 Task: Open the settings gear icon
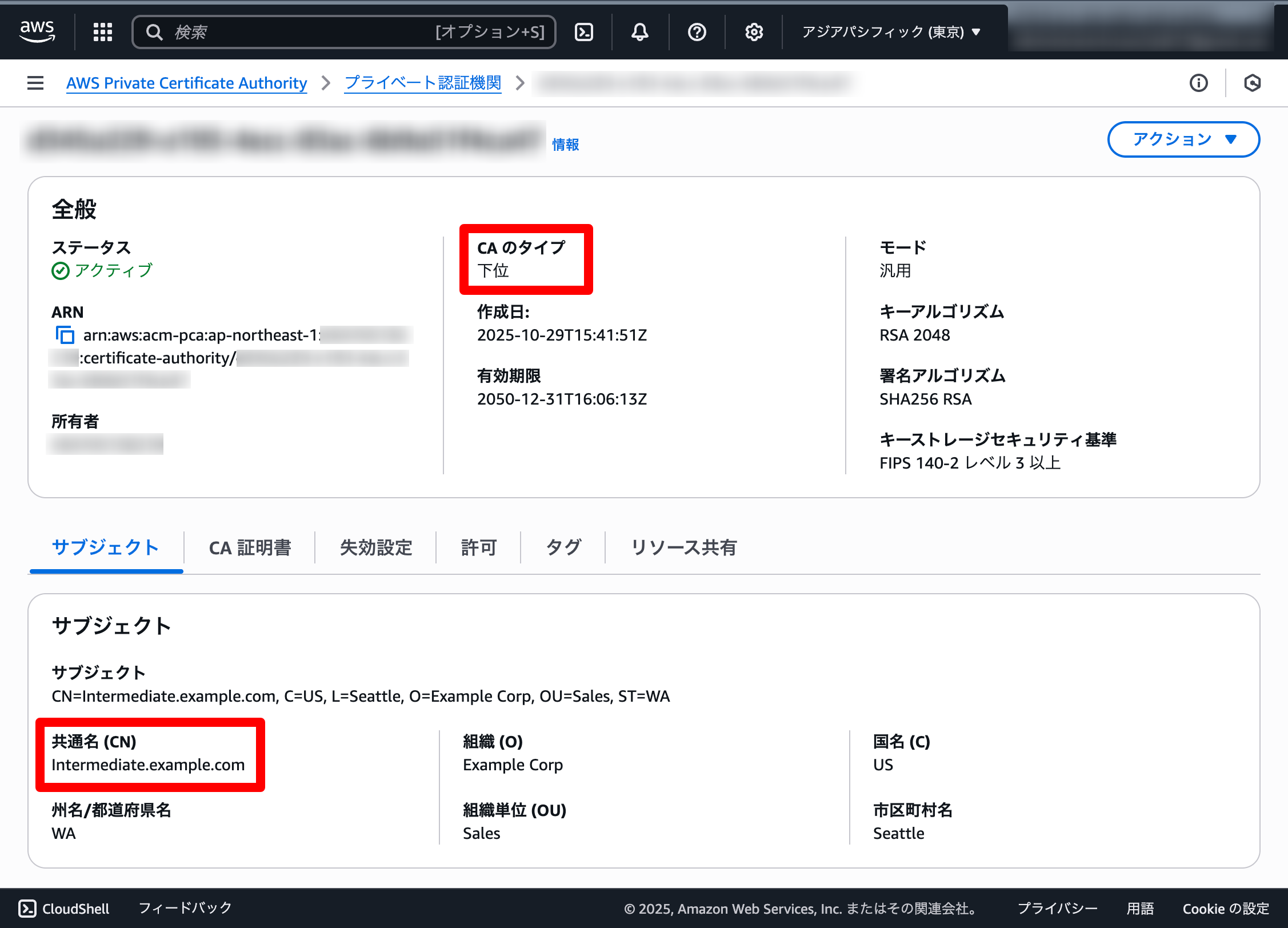click(x=754, y=32)
